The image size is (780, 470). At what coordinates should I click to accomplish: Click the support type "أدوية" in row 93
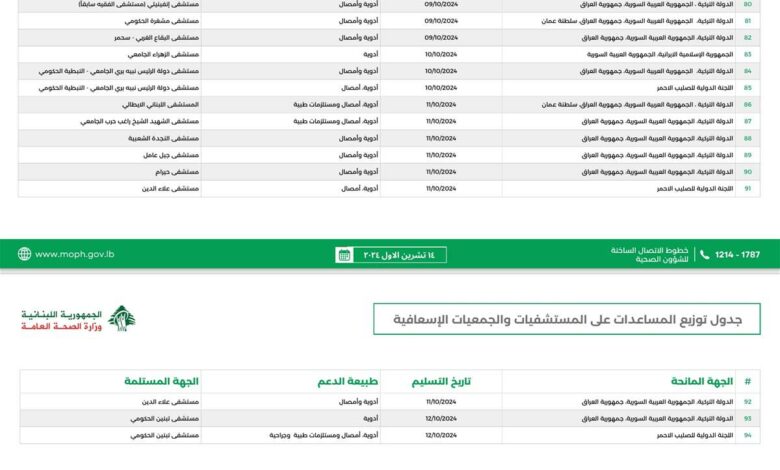371,419
